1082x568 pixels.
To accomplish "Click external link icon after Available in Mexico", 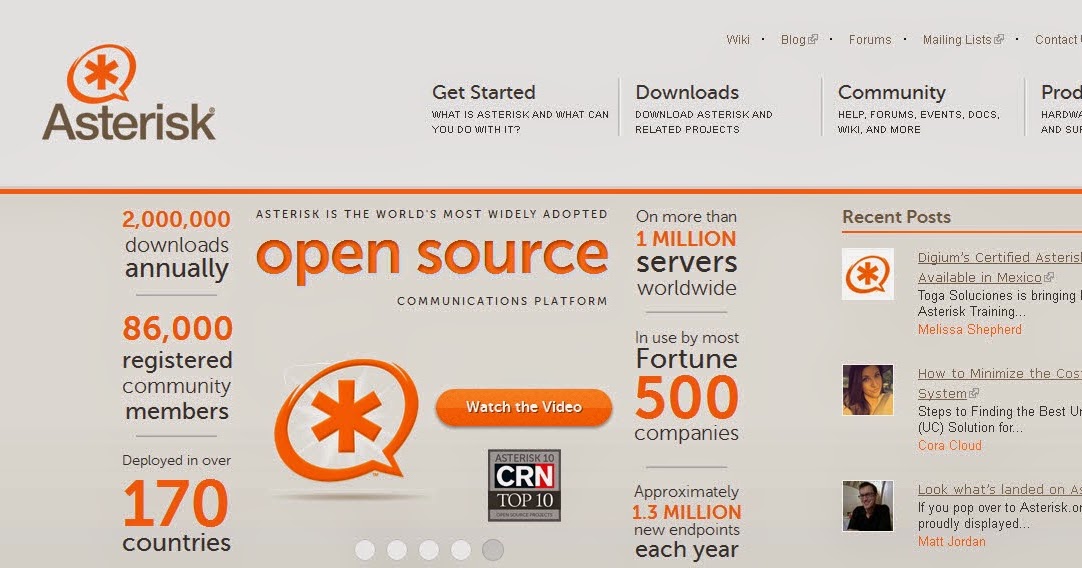I will click(x=1049, y=277).
